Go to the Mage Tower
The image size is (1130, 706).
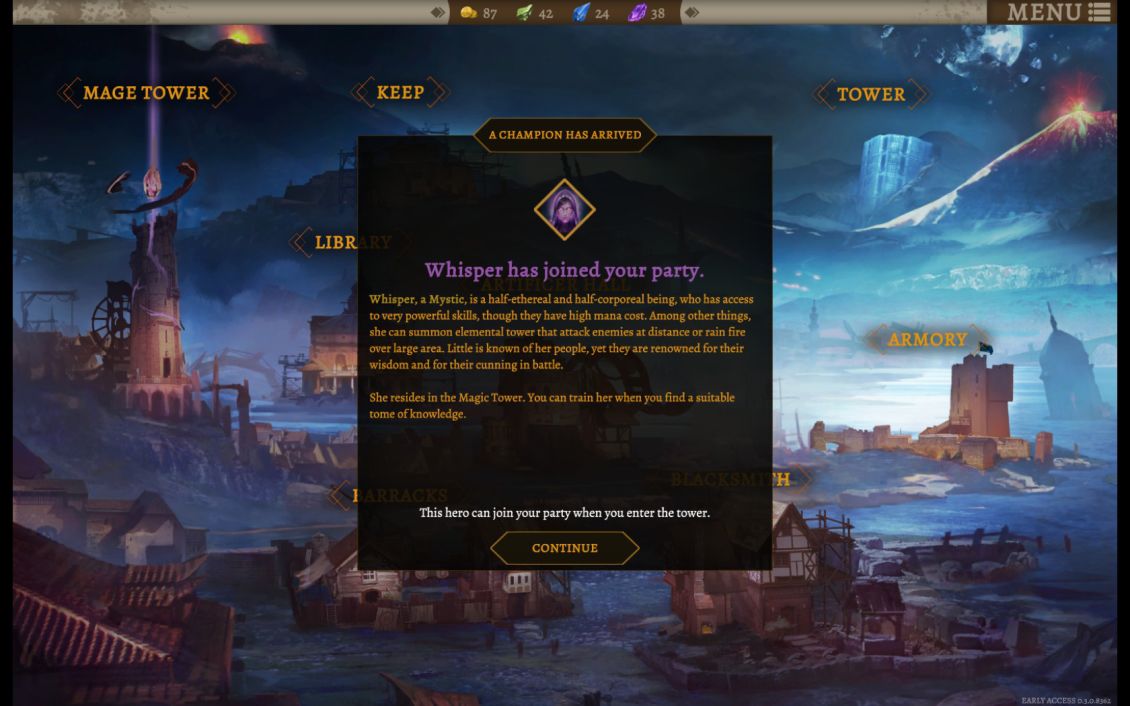coord(146,93)
